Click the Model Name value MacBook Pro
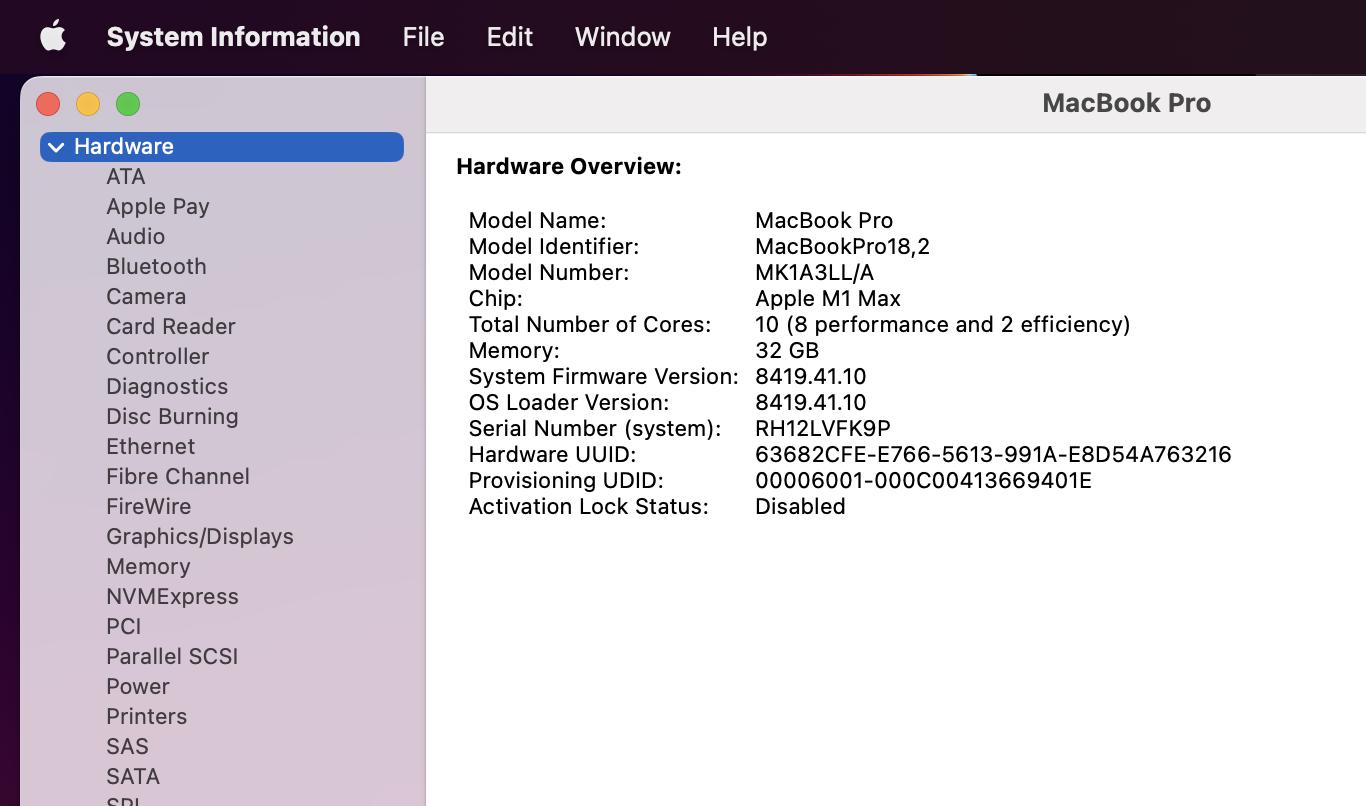Screen dimensions: 1366x806 pos(824,220)
